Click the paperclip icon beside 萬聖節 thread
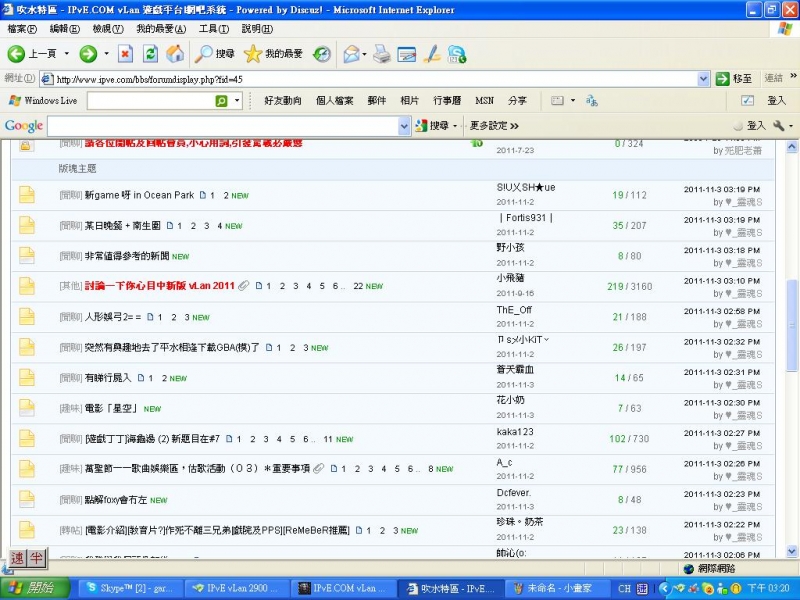This screenshot has width=800, height=600. click(318, 469)
